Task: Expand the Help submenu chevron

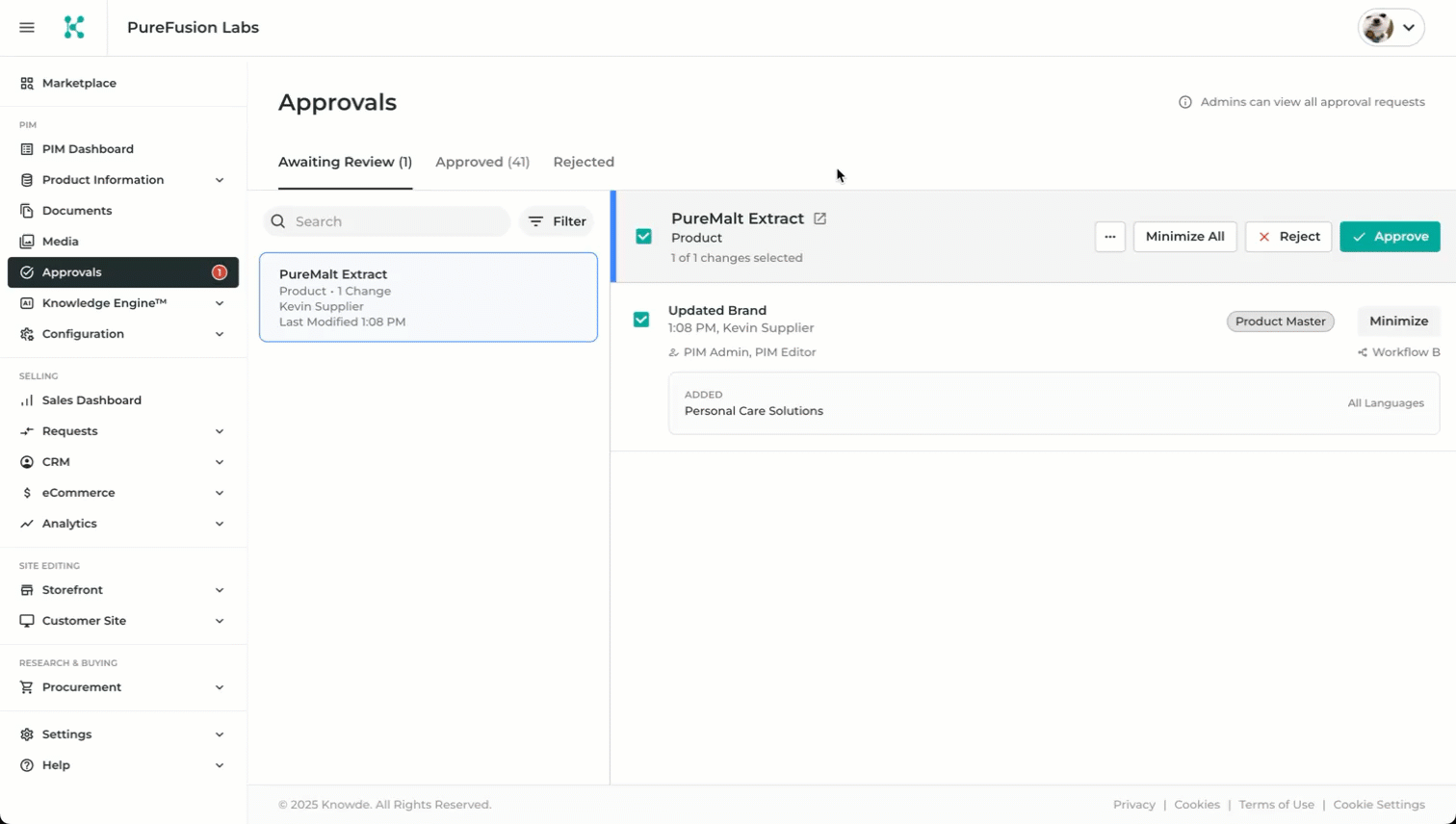Action: click(220, 765)
